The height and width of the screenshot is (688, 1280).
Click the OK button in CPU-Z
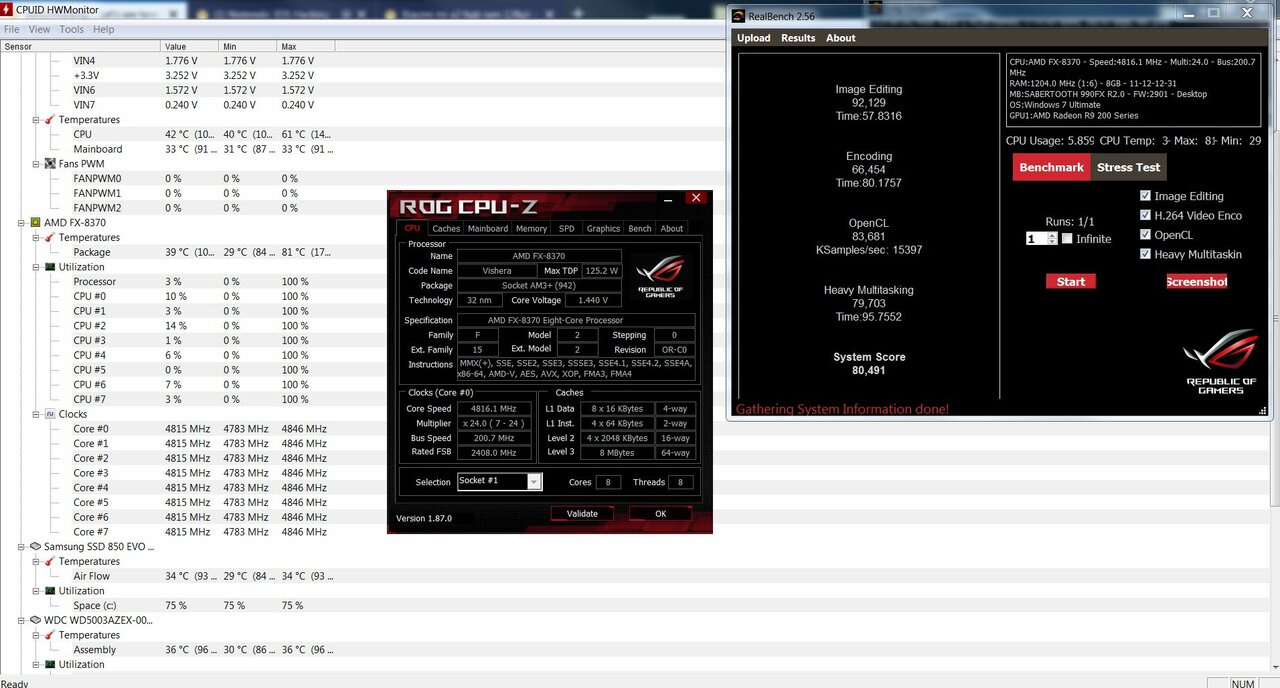pos(661,514)
